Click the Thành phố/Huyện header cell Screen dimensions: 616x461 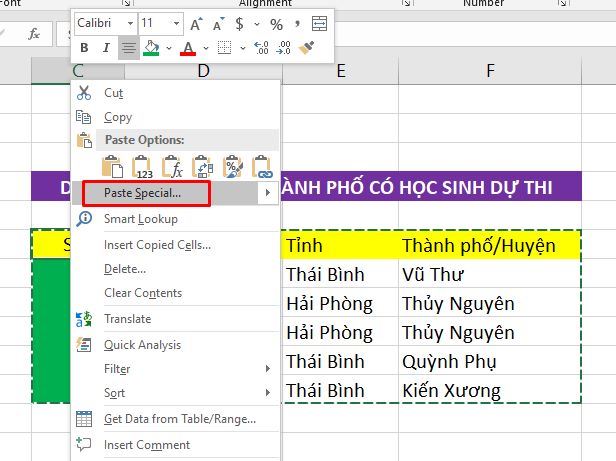(490, 245)
